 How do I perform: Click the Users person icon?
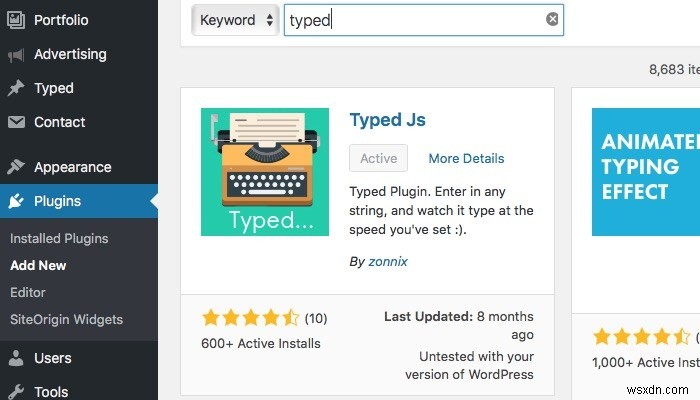click(16, 358)
